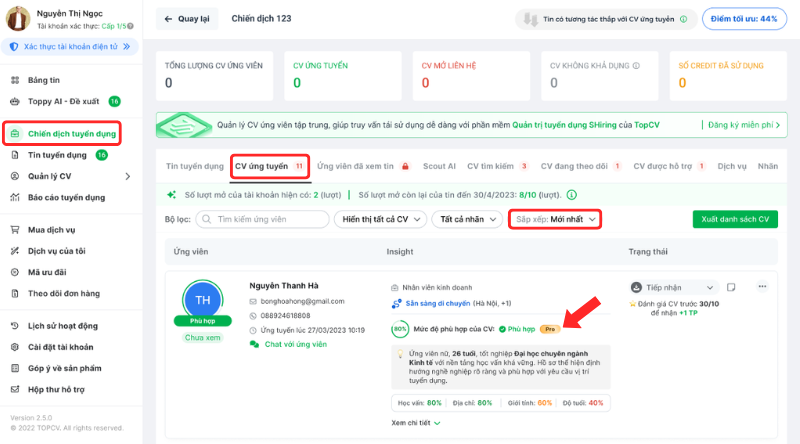
Task: Click email bonghoahong@gmail.com
Action: click(x=303, y=302)
